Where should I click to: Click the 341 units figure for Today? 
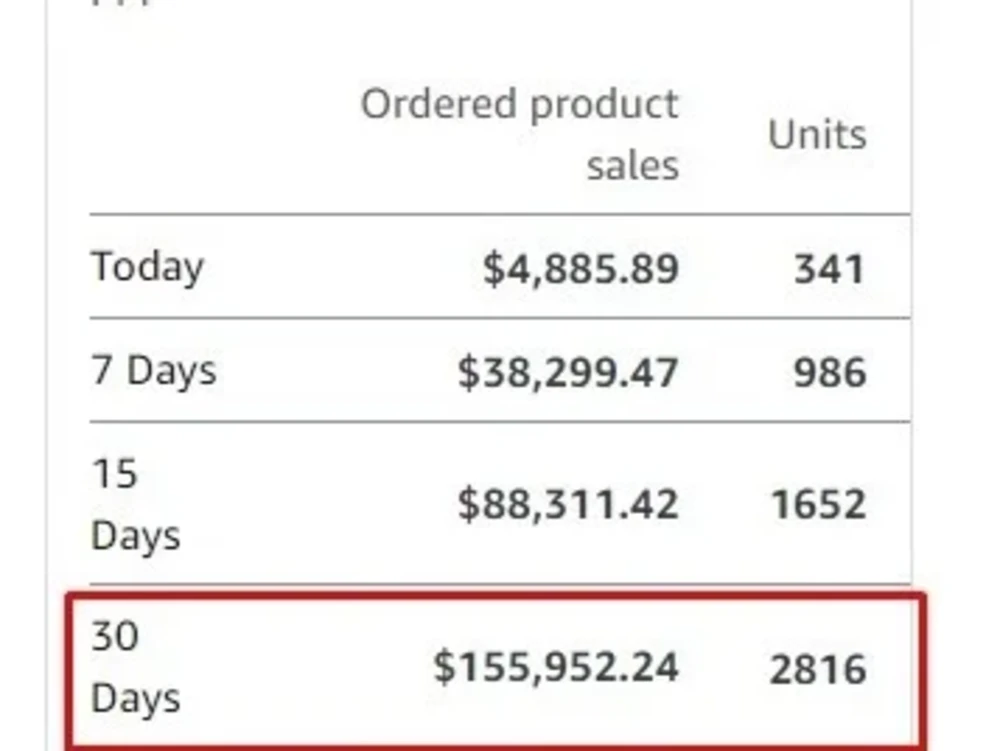coord(830,268)
